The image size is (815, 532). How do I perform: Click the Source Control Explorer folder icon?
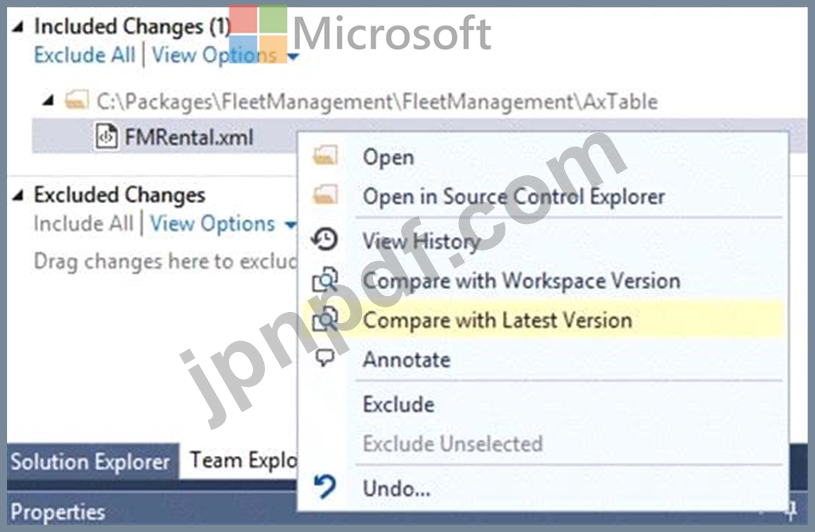point(325,196)
